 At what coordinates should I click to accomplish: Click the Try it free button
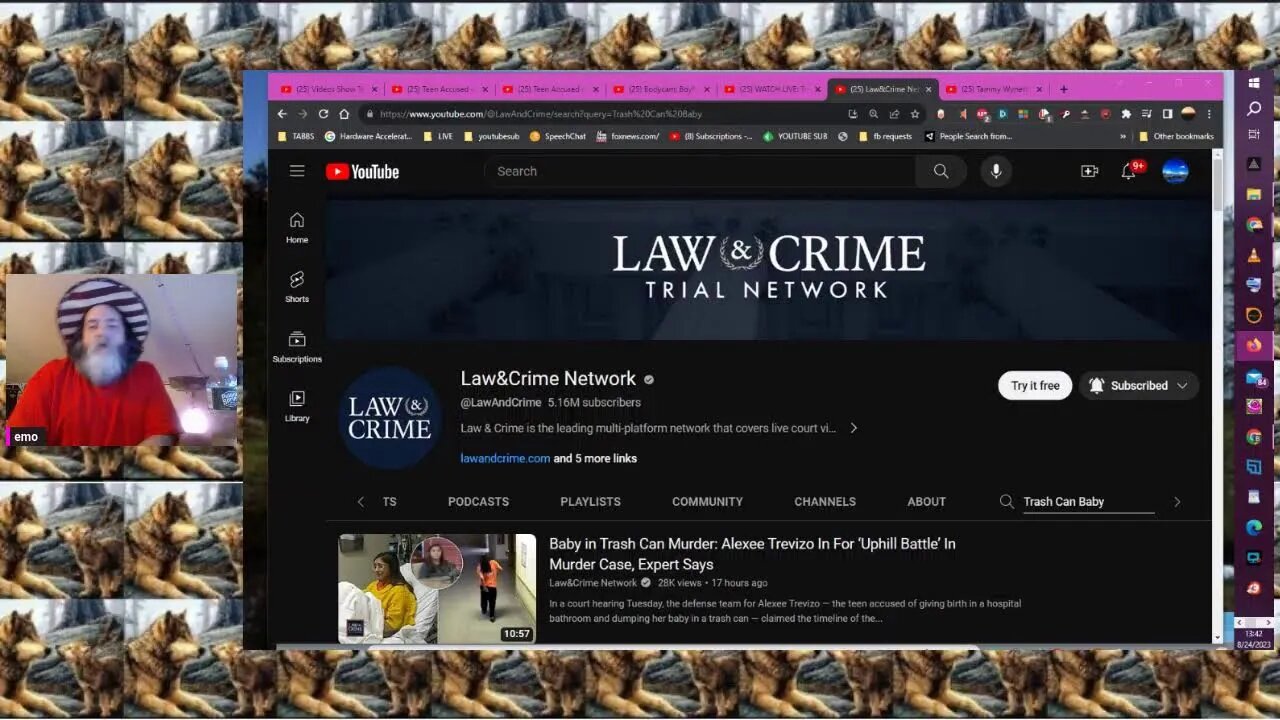[x=1035, y=385]
